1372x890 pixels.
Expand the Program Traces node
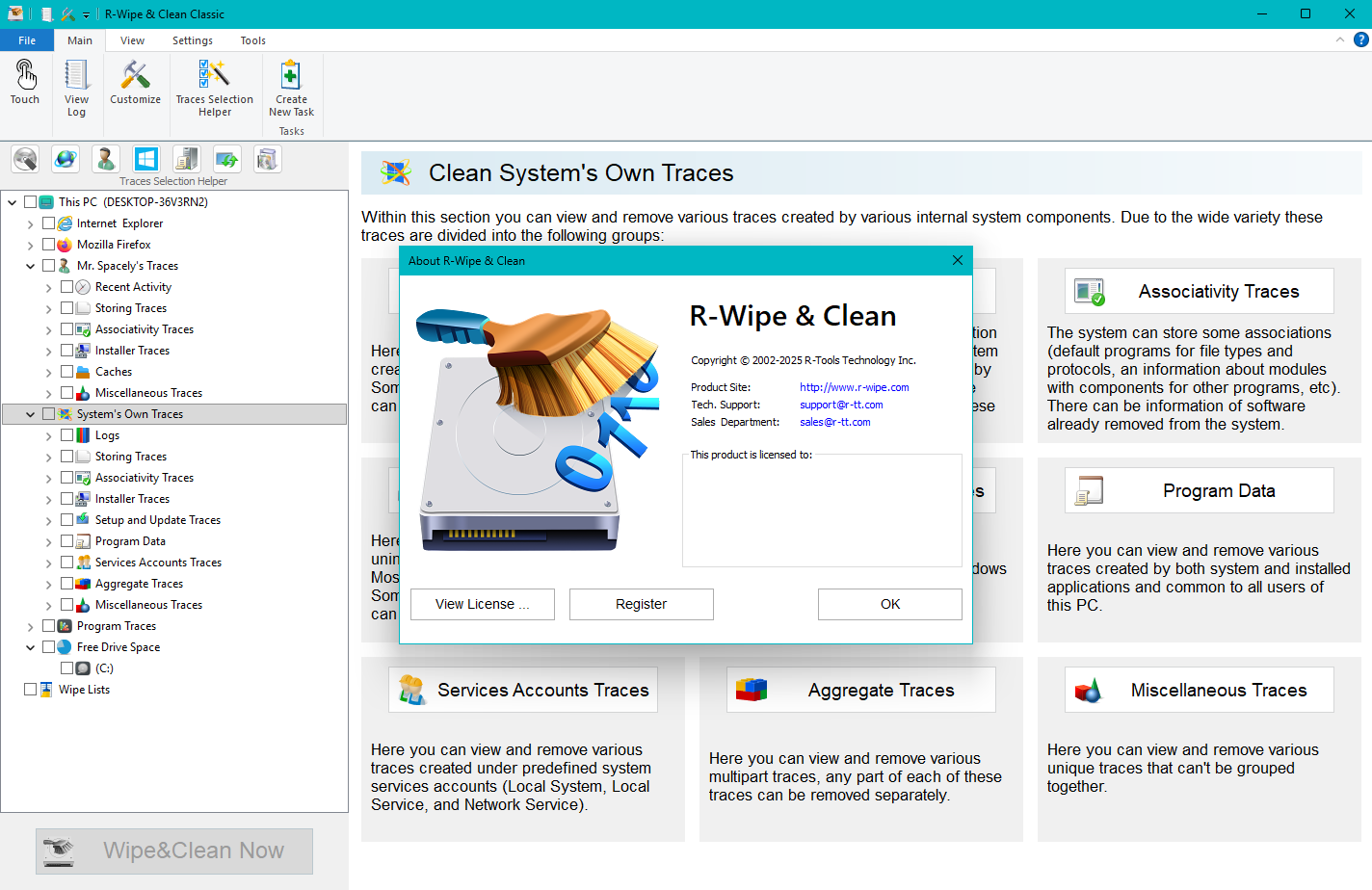pyautogui.click(x=31, y=626)
